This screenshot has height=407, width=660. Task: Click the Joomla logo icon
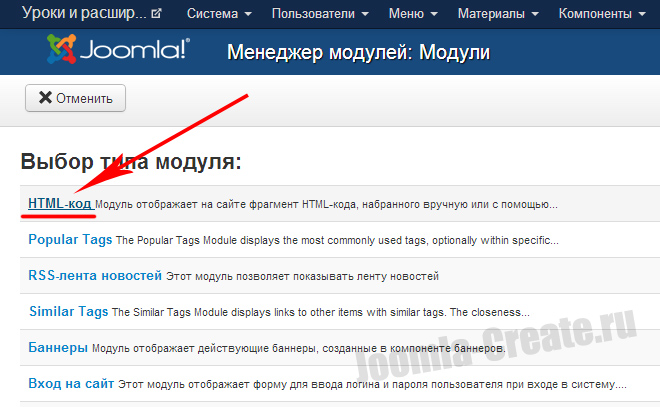(66, 52)
